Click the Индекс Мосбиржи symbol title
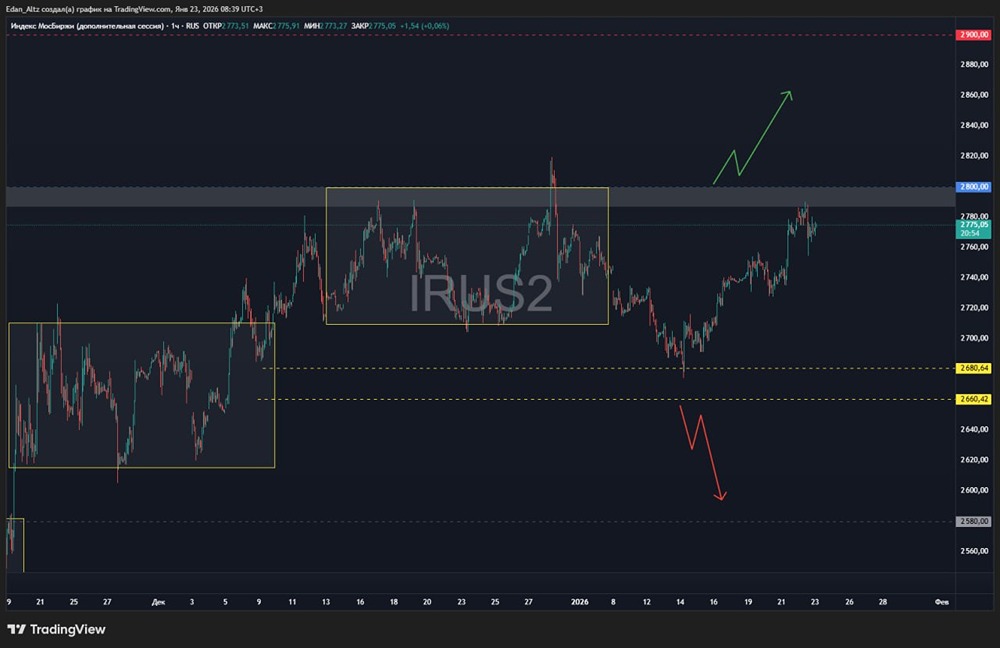 87,26
